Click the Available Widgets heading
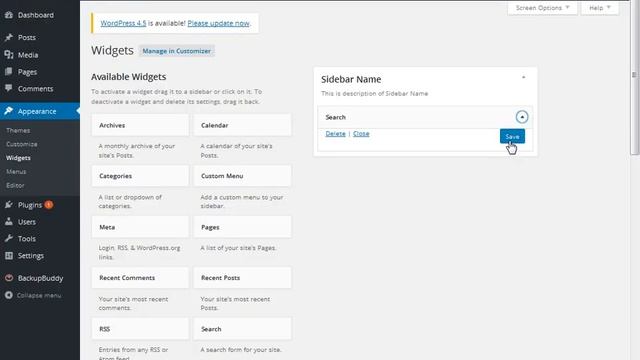This screenshot has width=640, height=360. coord(129,77)
